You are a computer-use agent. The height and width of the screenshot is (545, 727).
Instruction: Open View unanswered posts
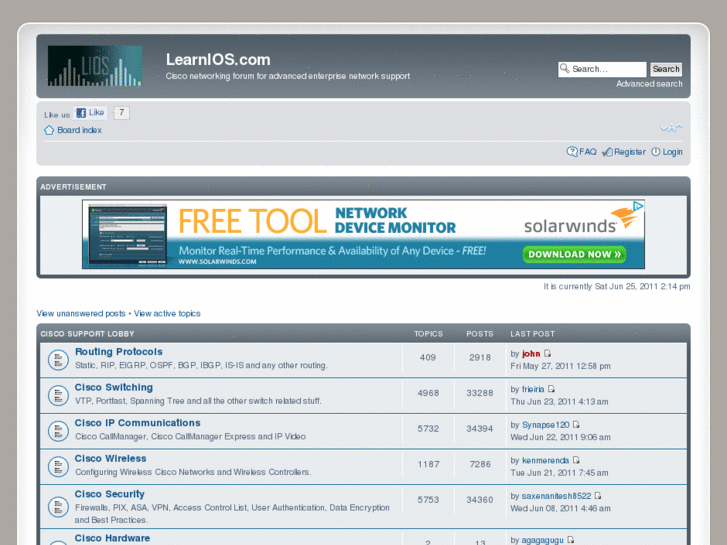pos(81,314)
